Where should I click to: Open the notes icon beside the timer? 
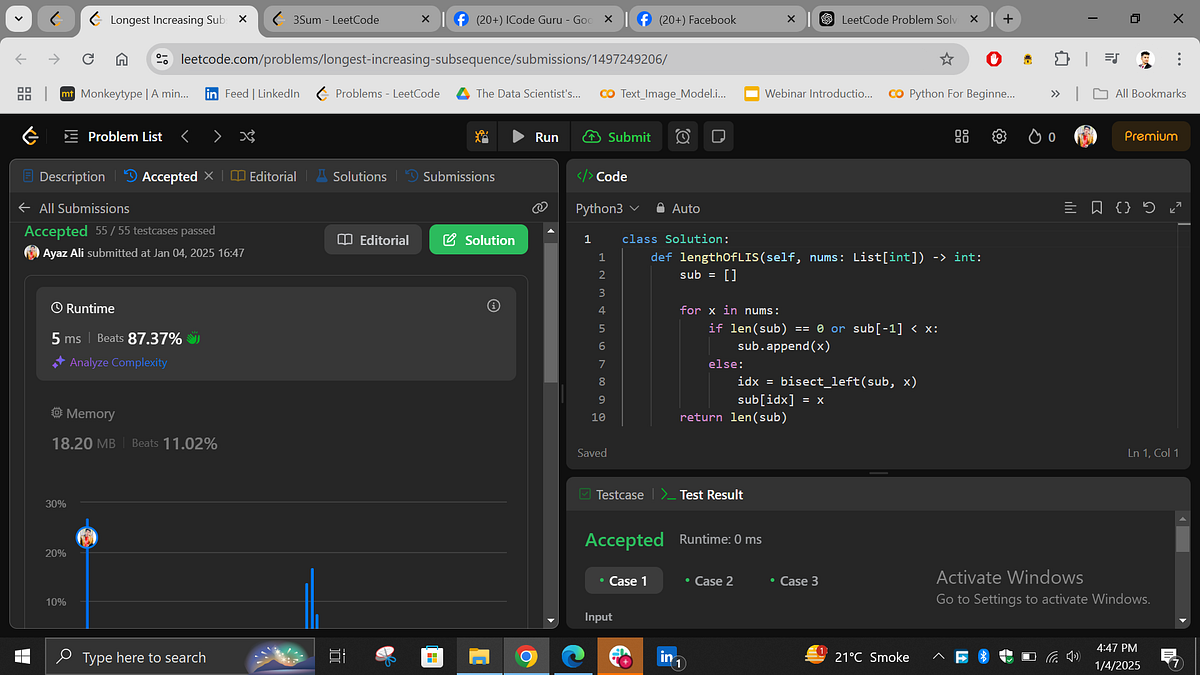[718, 136]
